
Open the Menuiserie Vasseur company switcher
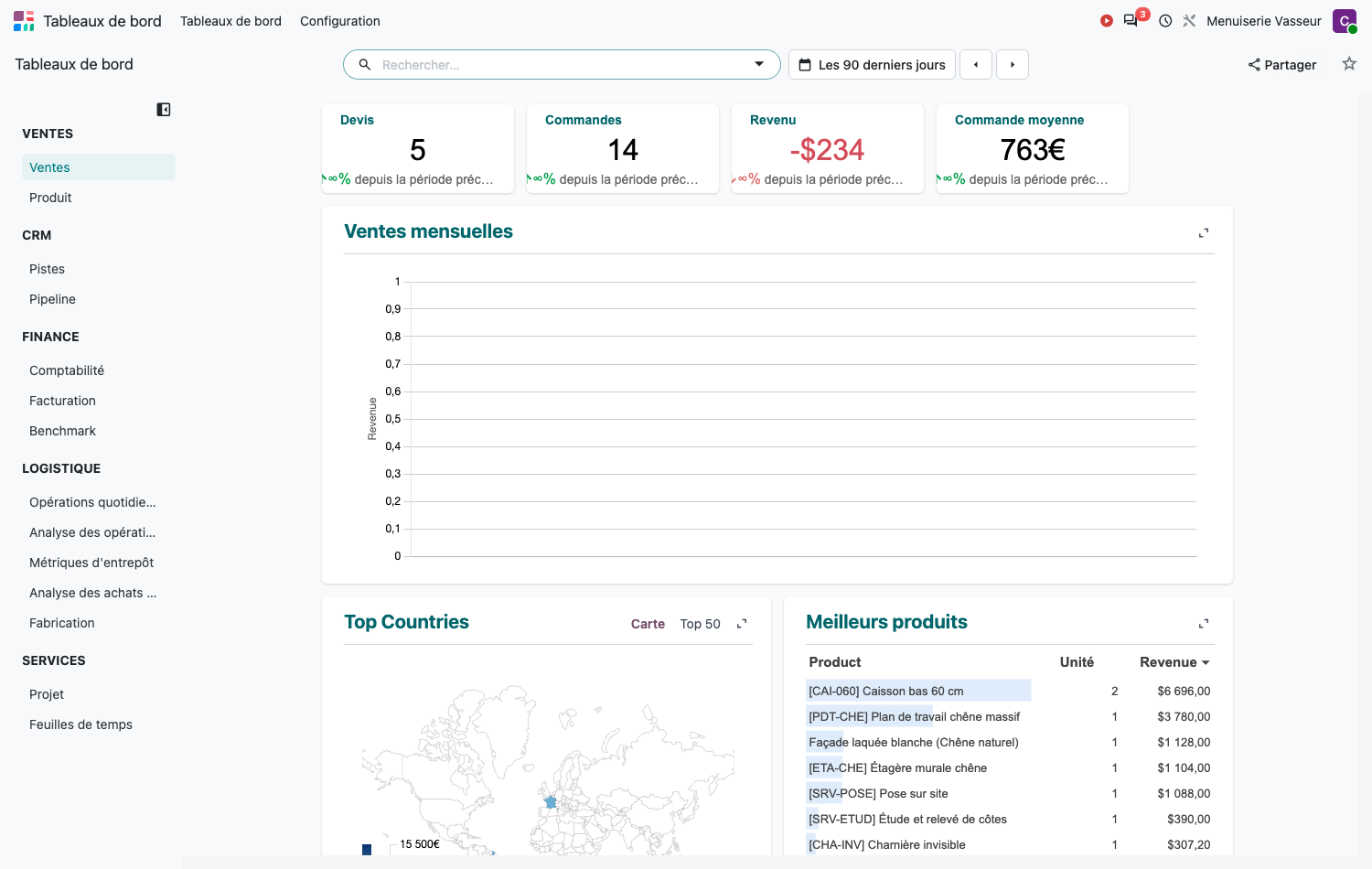click(1264, 21)
